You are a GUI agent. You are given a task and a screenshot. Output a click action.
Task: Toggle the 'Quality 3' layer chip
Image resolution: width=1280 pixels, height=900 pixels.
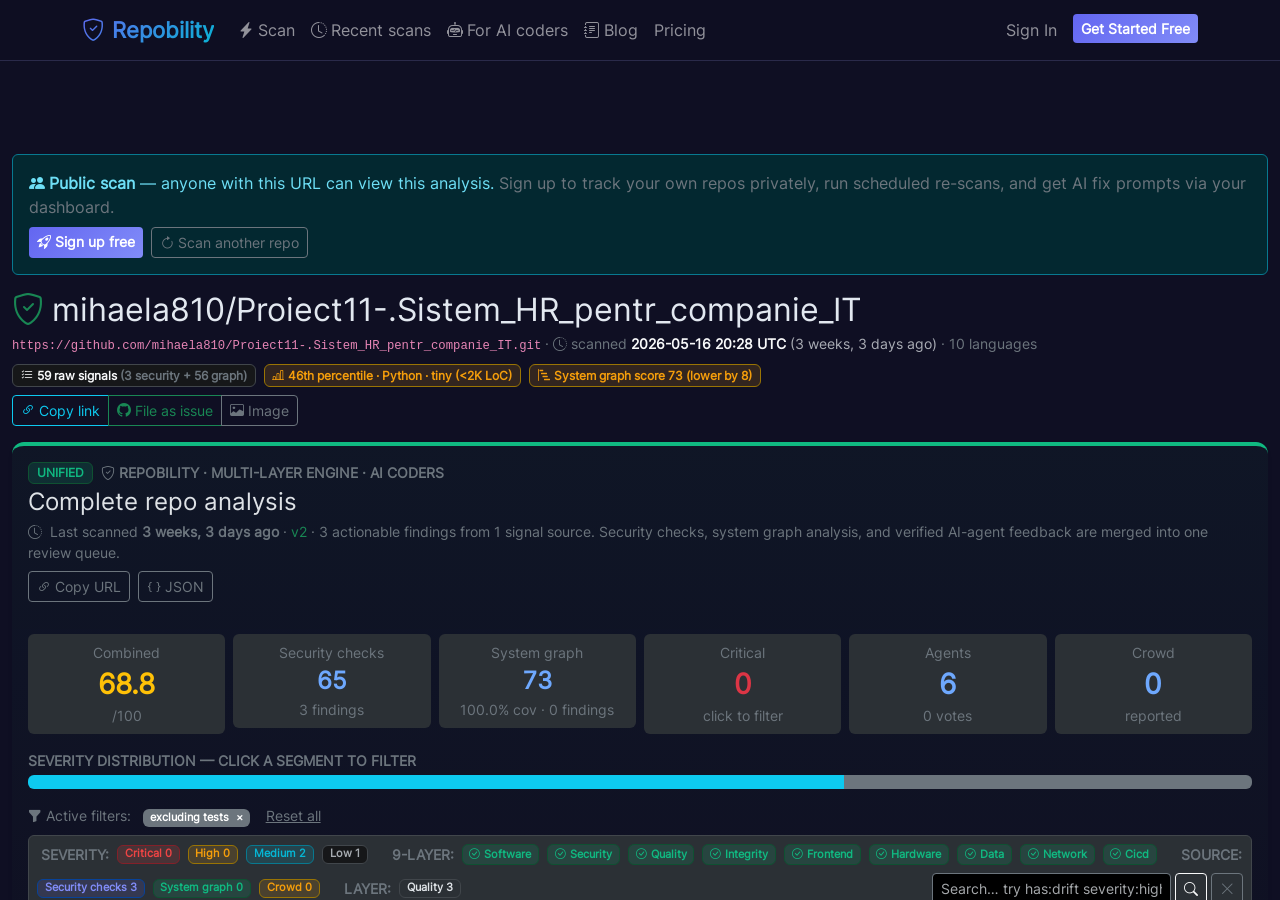point(430,888)
